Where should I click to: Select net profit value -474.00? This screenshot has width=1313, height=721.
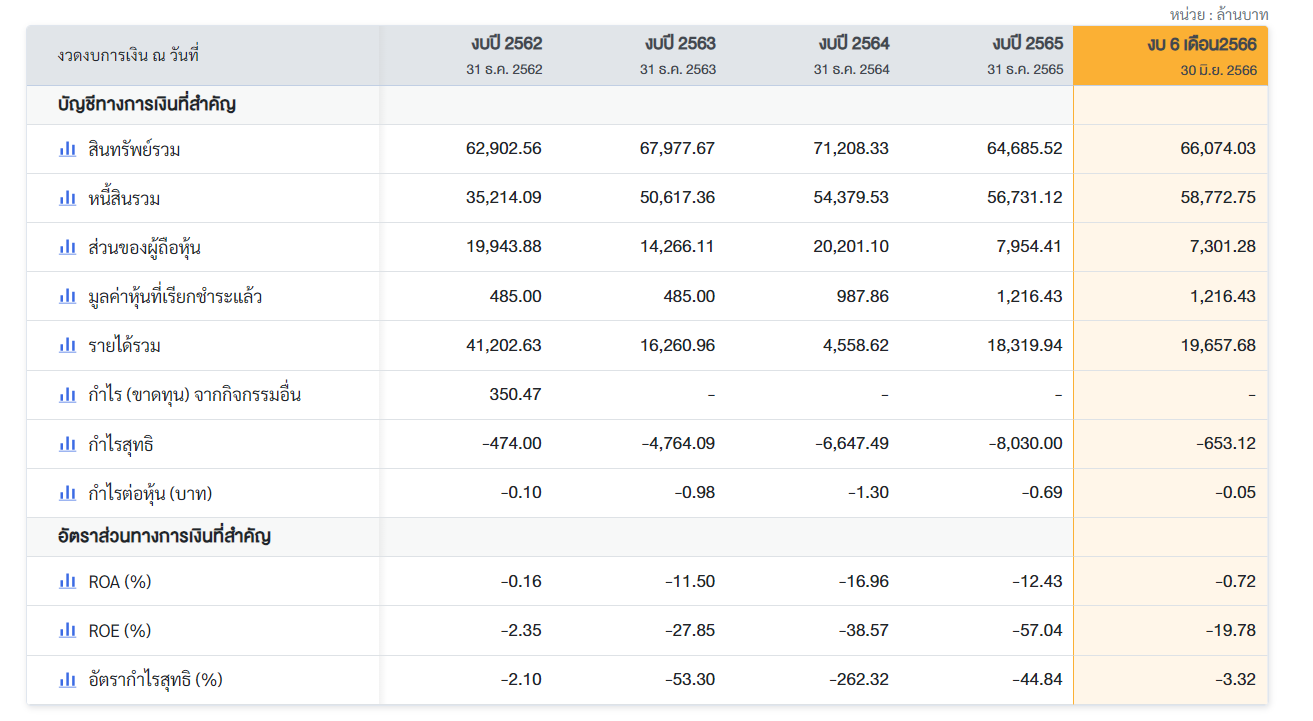[x=512, y=443]
